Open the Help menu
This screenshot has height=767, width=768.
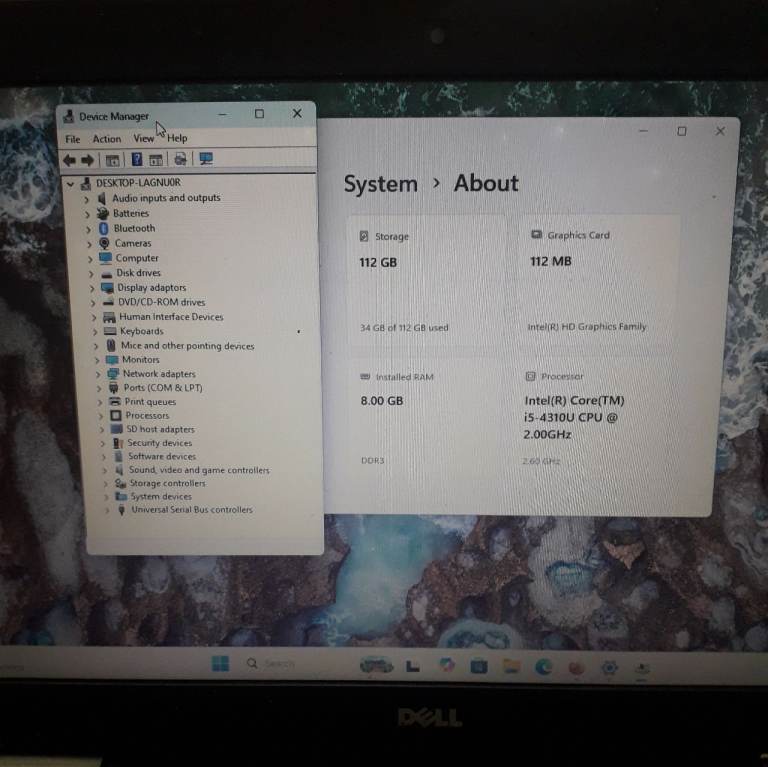click(x=177, y=138)
